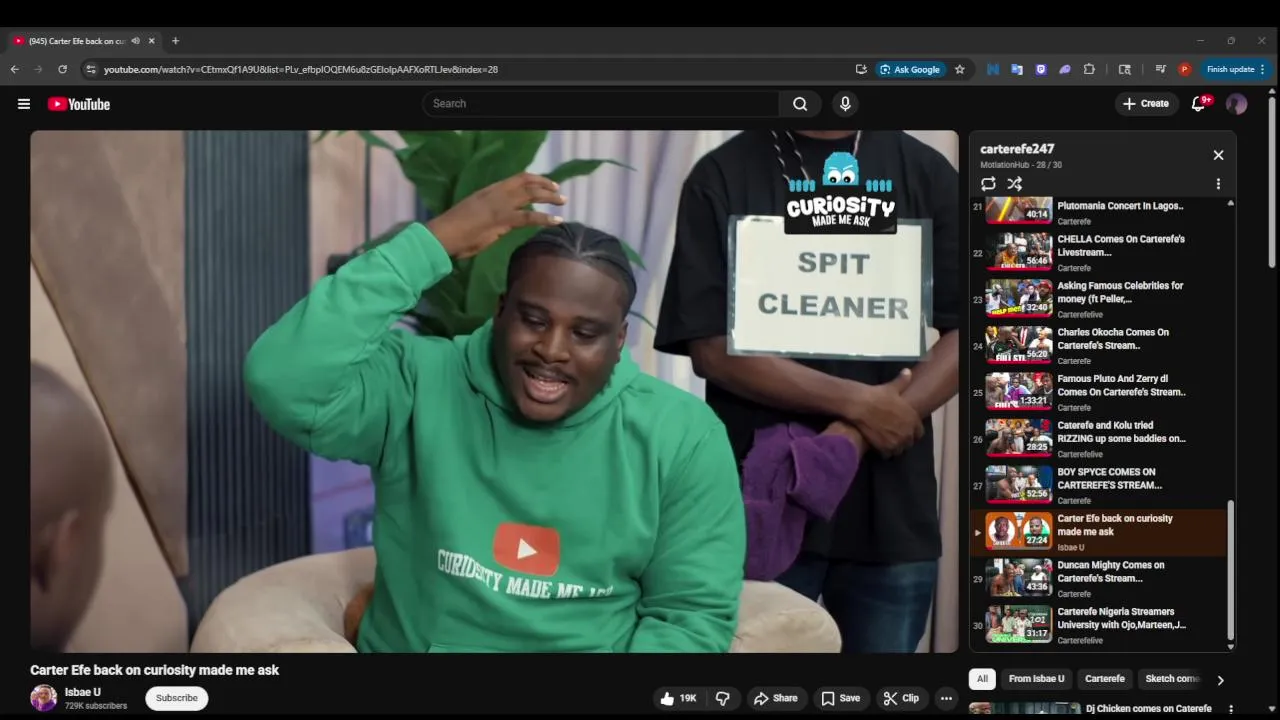Click the search magnifier button

(x=800, y=104)
